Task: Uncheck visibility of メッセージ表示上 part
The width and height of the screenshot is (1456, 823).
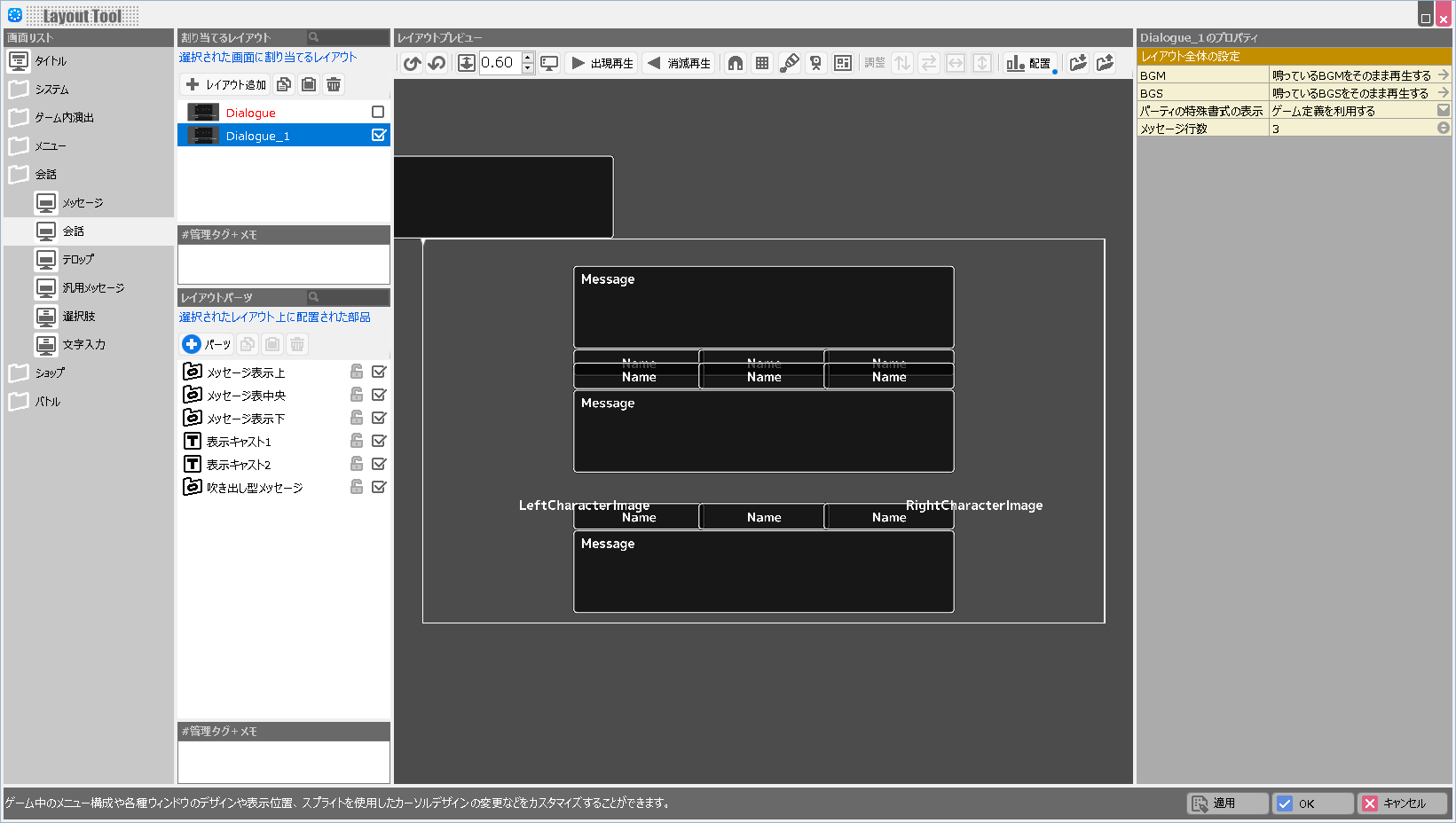Action: click(379, 372)
